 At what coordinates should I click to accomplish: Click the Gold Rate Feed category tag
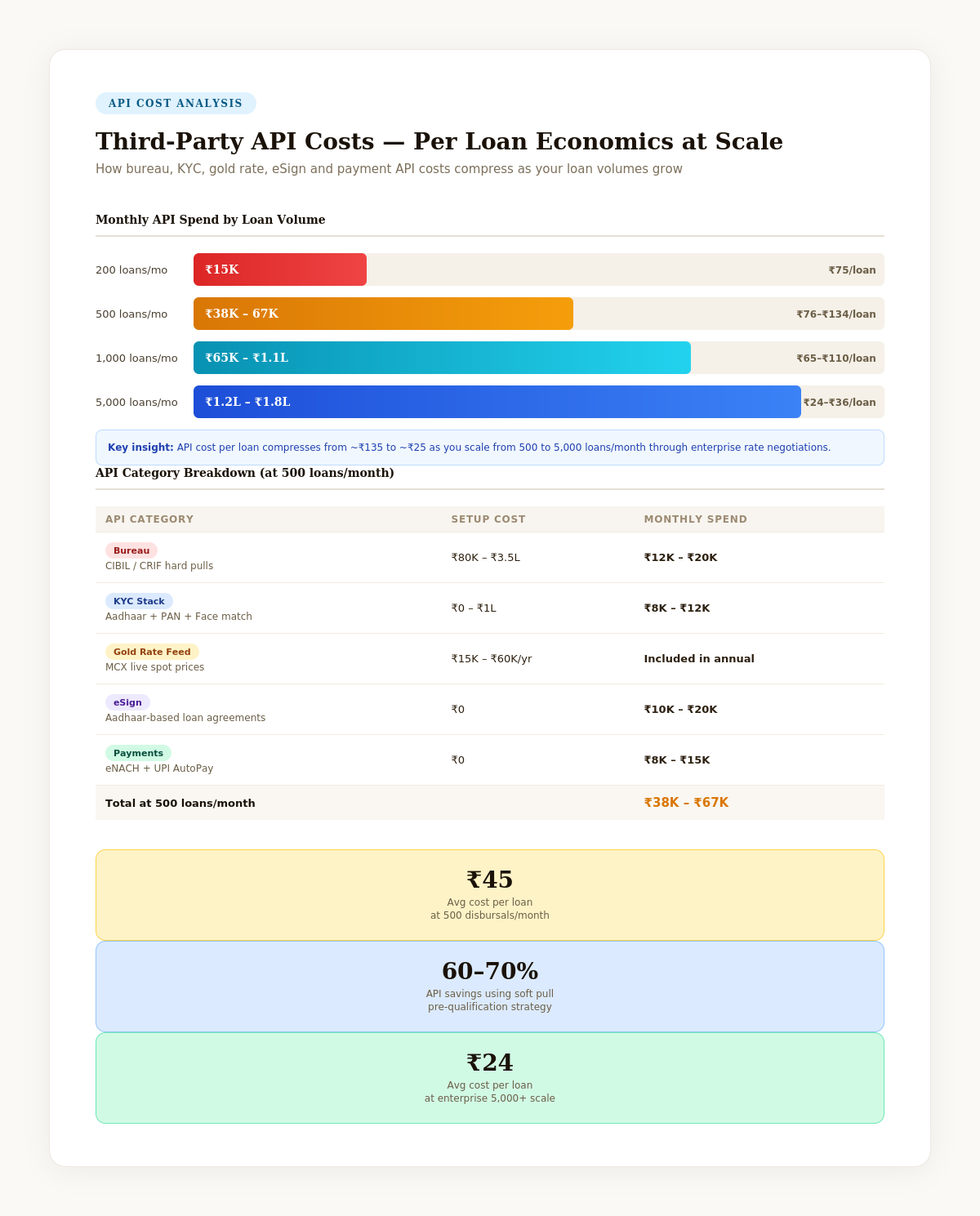(x=152, y=652)
